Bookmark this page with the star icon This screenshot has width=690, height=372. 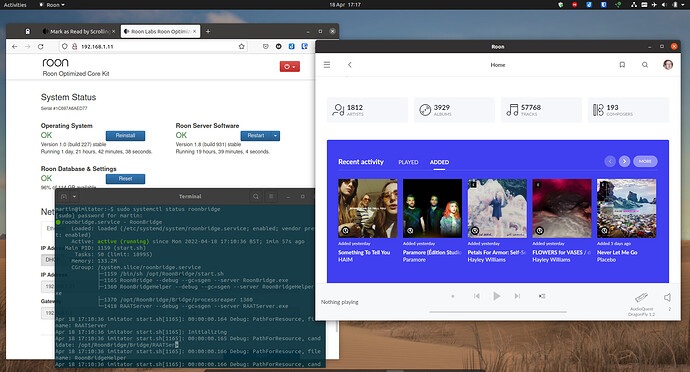pos(242,46)
